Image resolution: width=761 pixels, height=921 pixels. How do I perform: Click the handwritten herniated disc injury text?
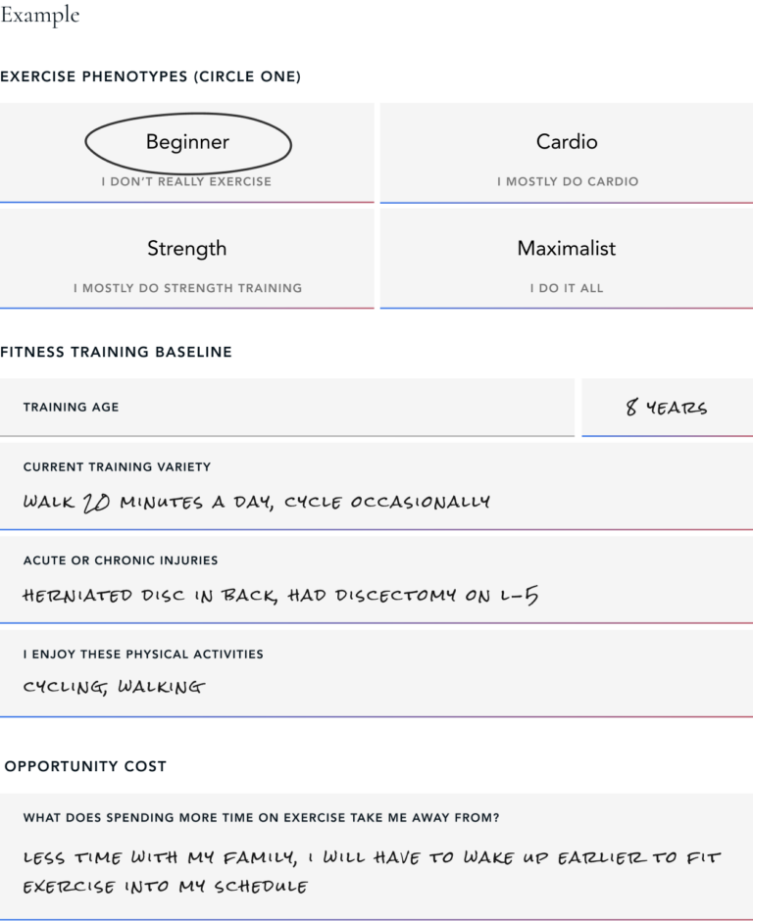point(281,596)
